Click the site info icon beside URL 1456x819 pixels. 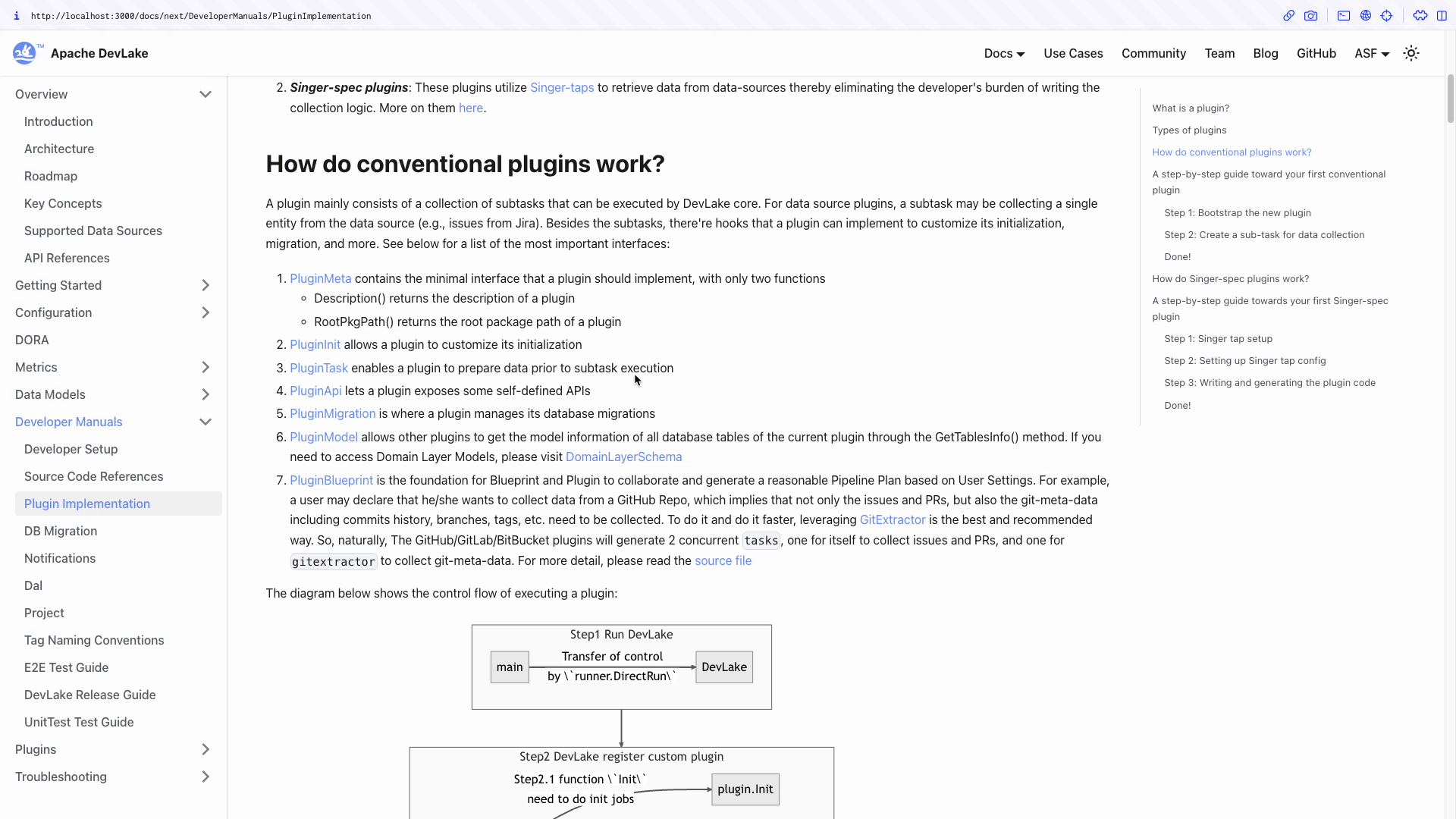click(17, 15)
